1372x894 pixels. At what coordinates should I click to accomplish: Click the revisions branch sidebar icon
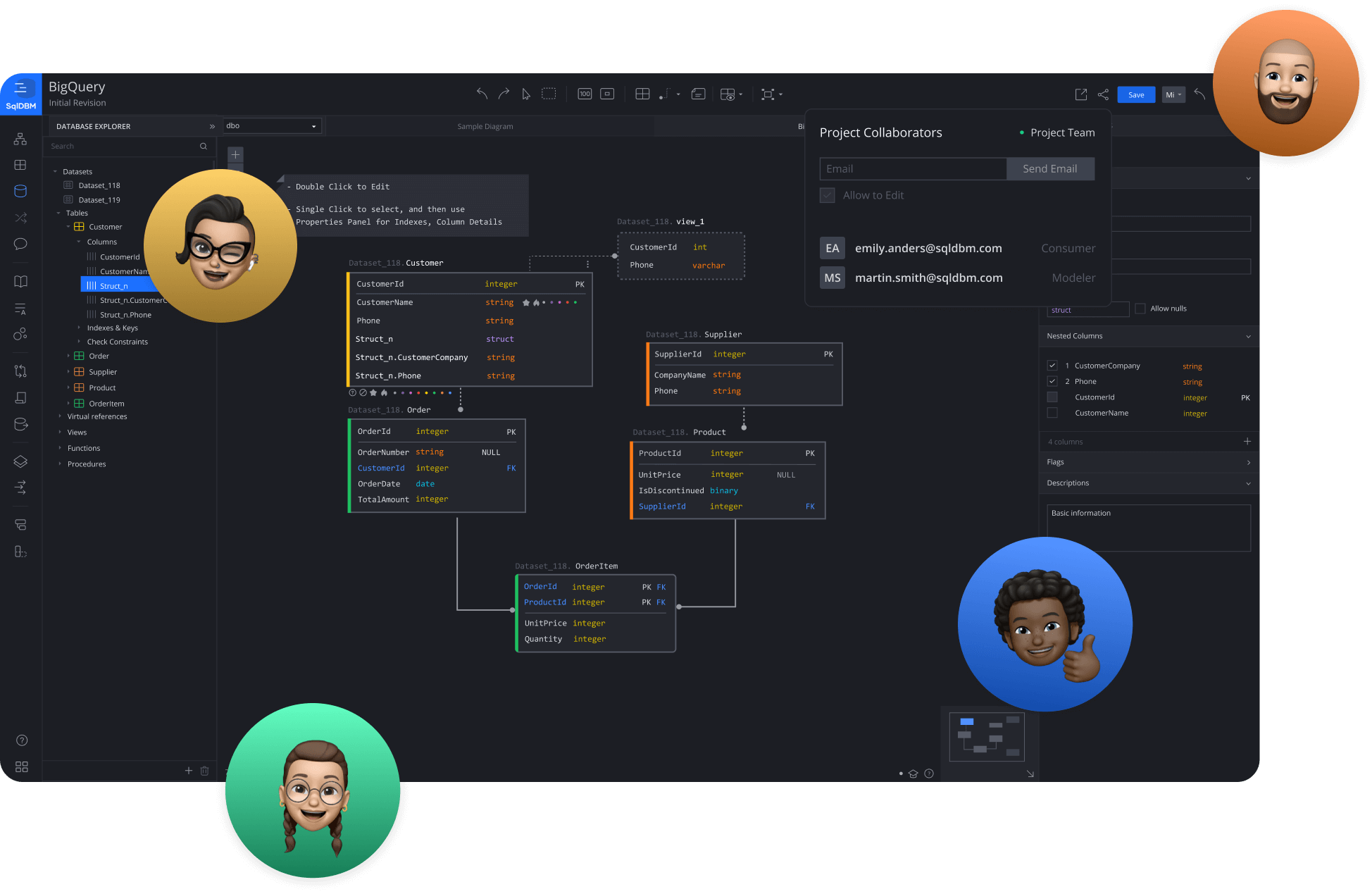coord(20,371)
